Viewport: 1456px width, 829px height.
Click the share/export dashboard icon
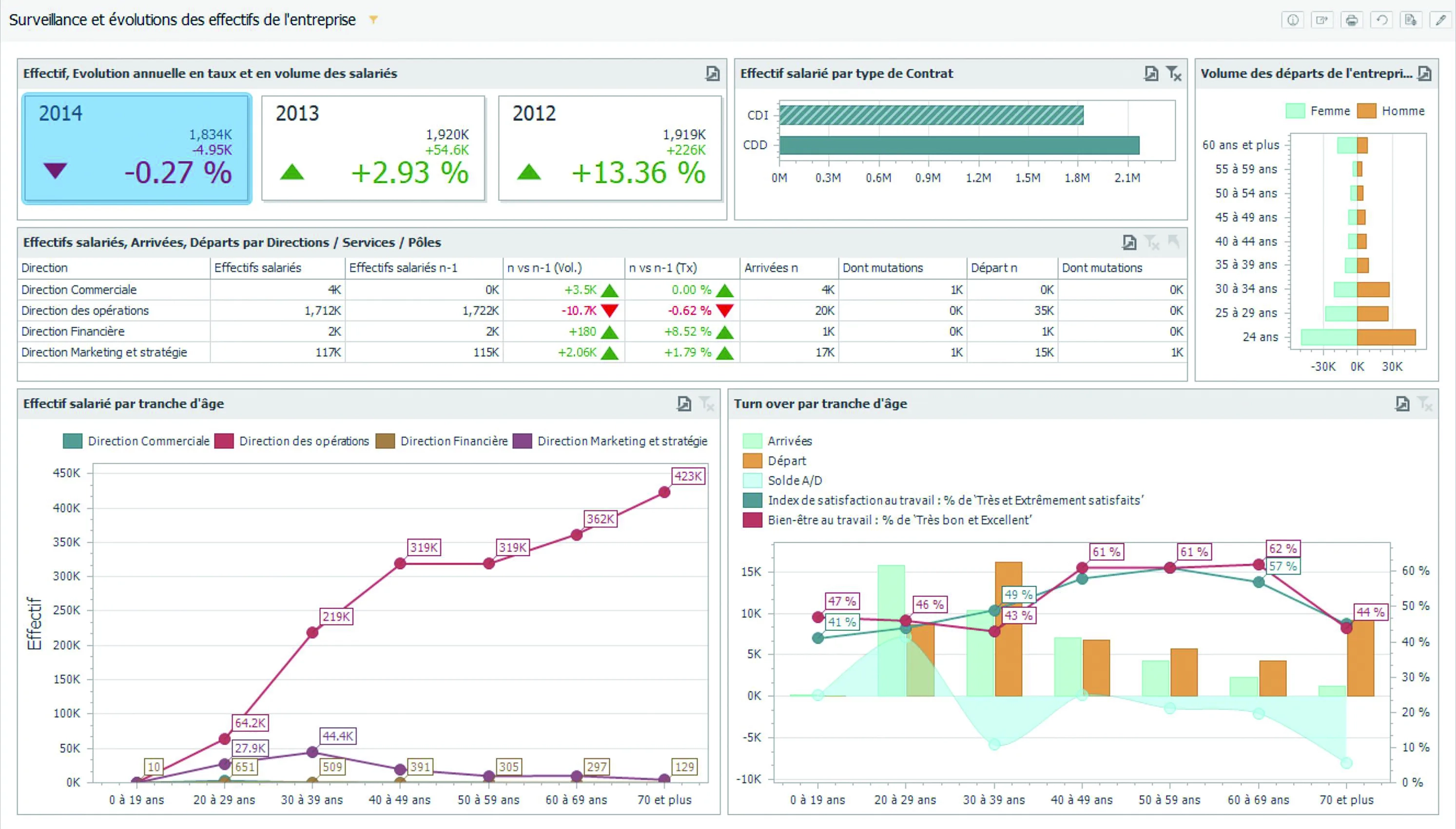[1322, 20]
